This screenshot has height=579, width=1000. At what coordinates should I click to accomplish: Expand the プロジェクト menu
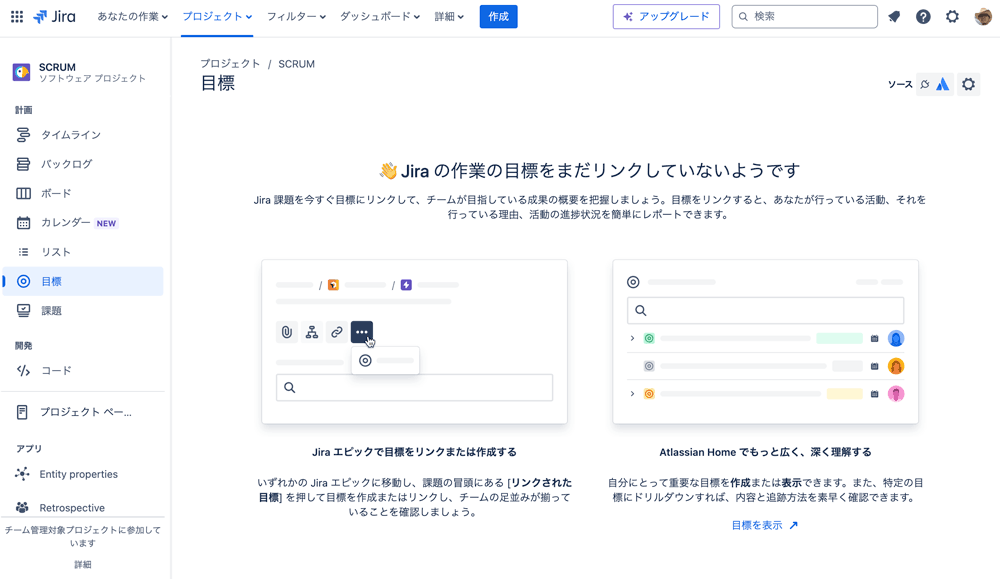coord(217,17)
